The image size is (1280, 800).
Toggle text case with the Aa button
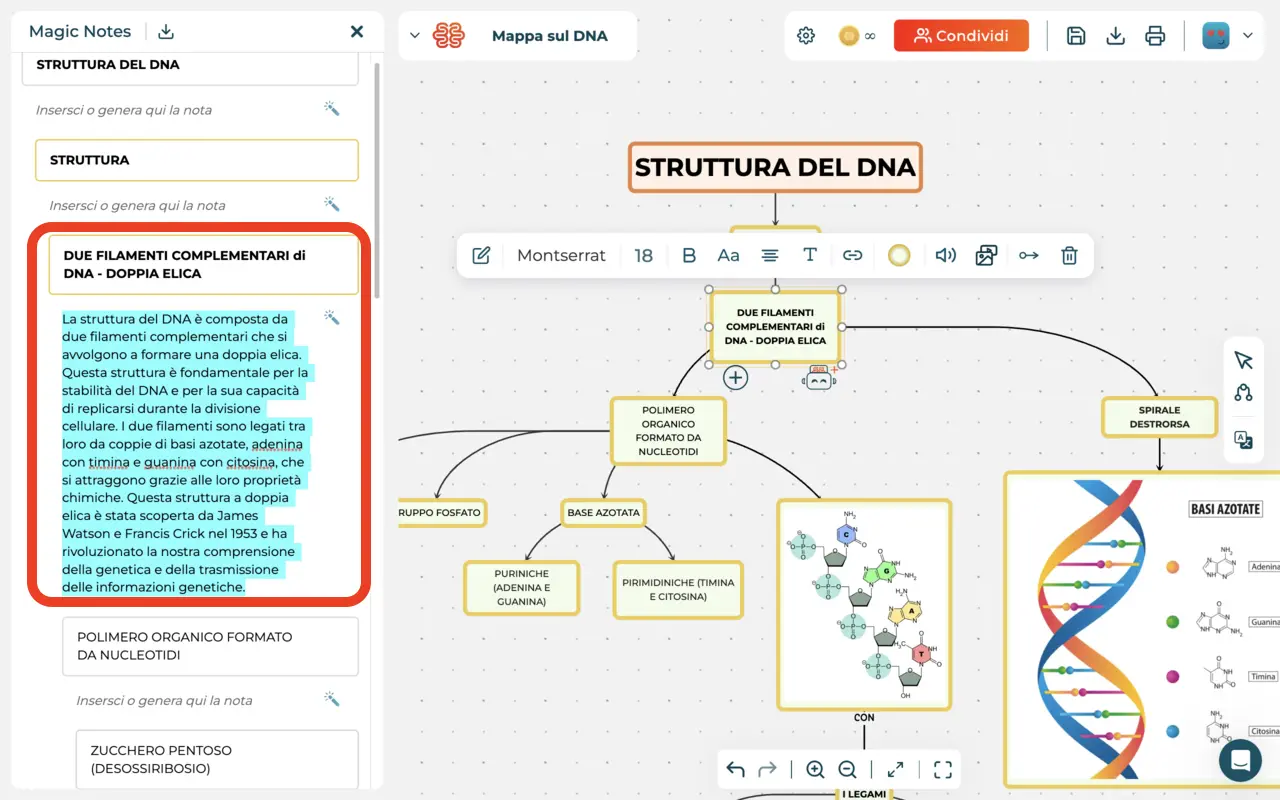coord(728,255)
